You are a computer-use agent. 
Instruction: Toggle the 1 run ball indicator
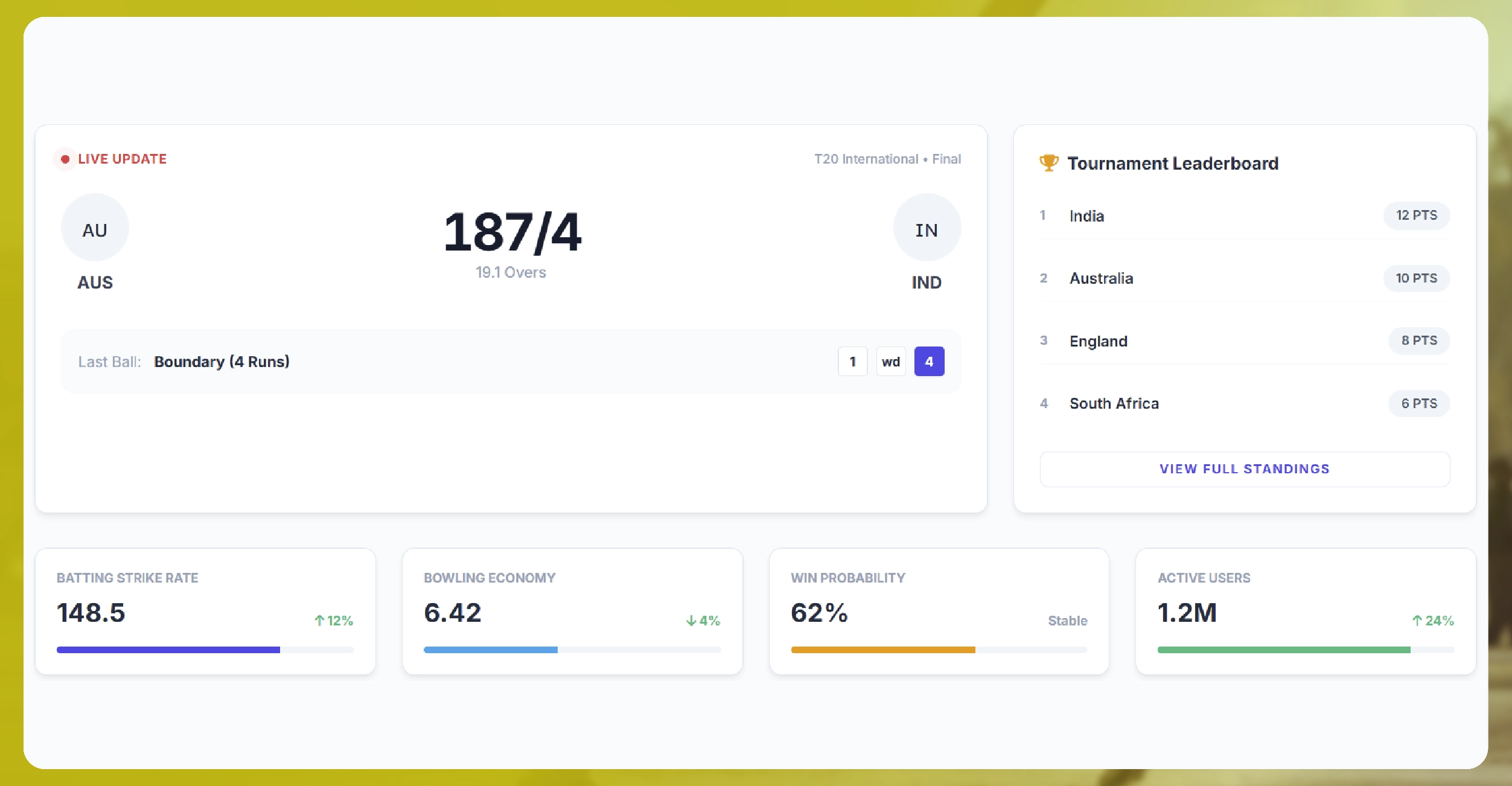(x=852, y=361)
